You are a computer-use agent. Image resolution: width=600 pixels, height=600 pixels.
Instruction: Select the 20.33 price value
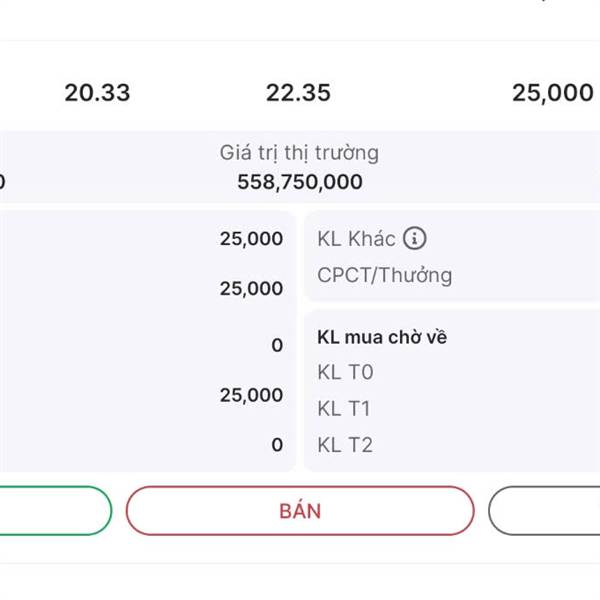point(97,93)
